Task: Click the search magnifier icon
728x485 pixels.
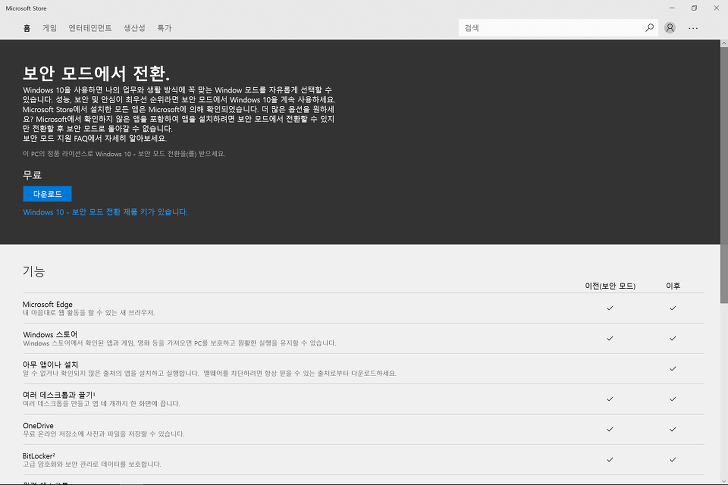Action: click(650, 28)
